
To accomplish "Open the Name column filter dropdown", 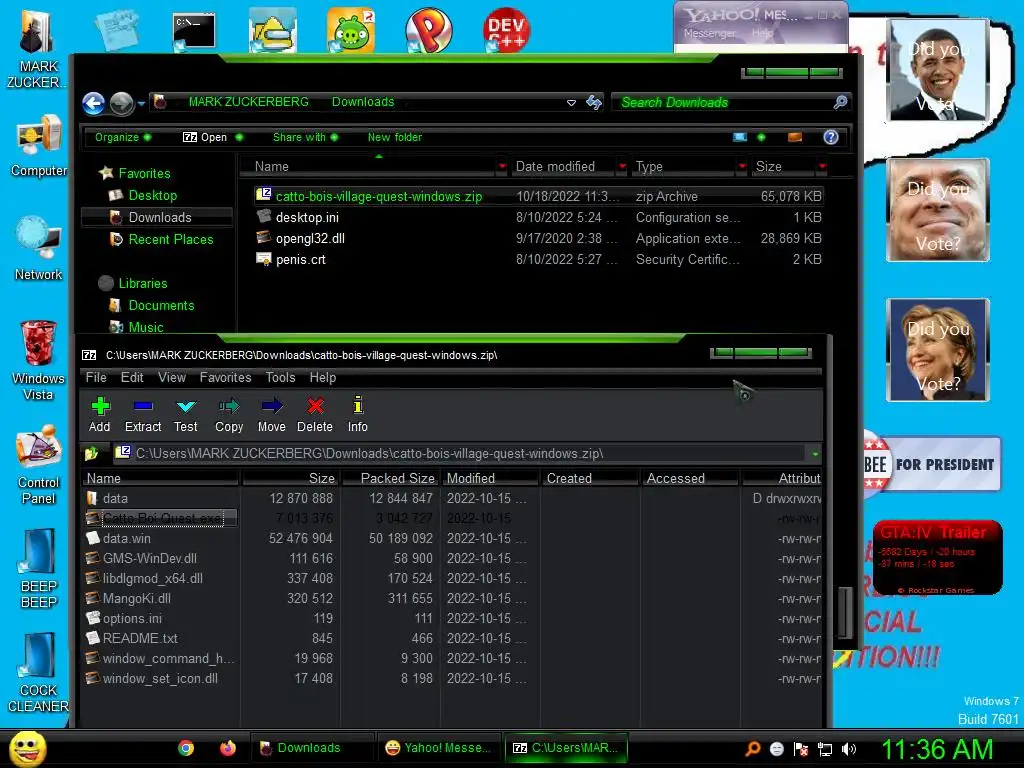I will tap(502, 167).
